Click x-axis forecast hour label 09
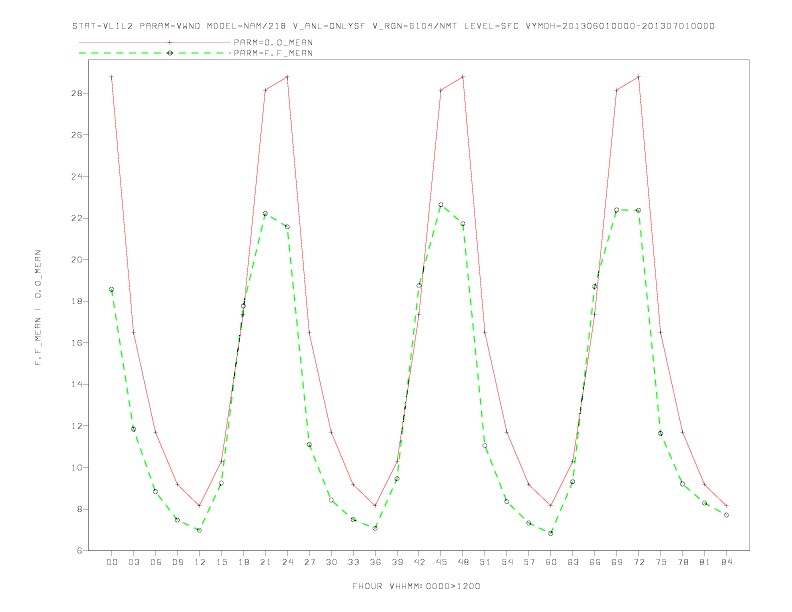792x612 pixels. click(x=177, y=562)
